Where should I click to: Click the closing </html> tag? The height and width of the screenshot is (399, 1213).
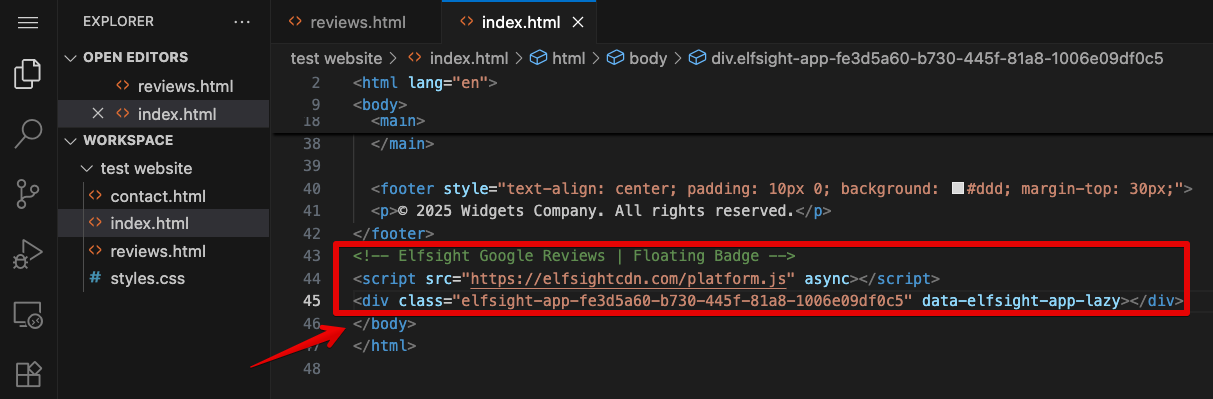pos(384,346)
